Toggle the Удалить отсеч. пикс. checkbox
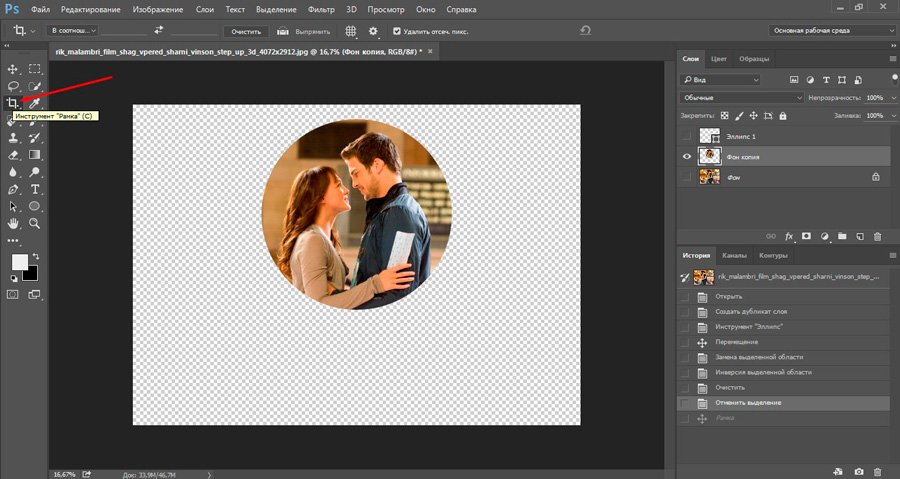 (397, 31)
